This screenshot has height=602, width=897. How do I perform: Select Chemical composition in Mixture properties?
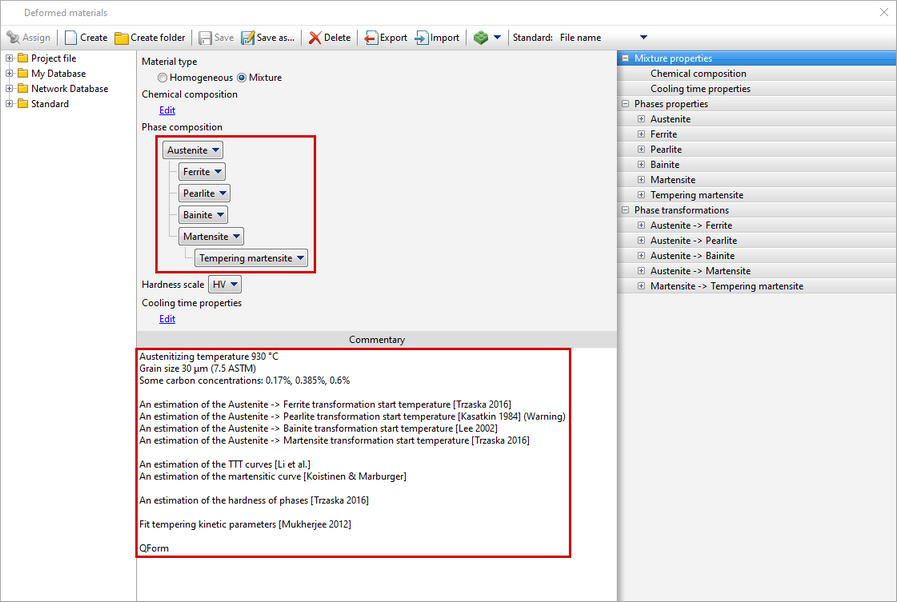698,74
